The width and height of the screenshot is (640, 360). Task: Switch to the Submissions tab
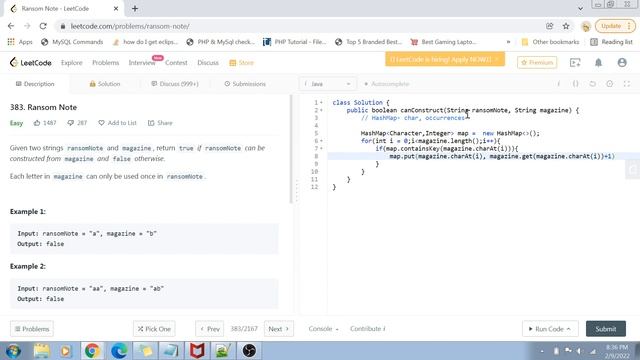point(245,84)
